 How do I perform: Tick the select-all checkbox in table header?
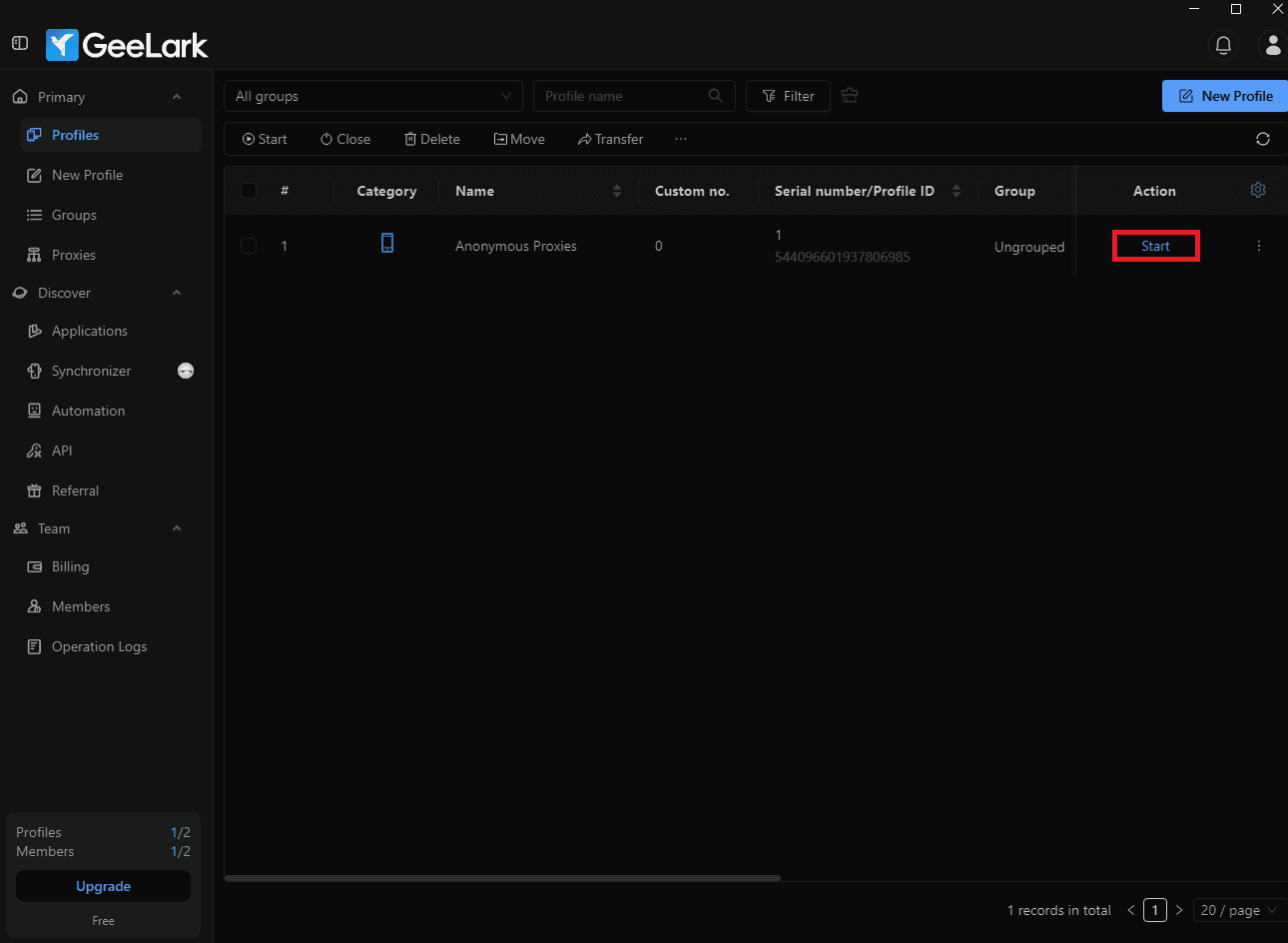point(249,191)
